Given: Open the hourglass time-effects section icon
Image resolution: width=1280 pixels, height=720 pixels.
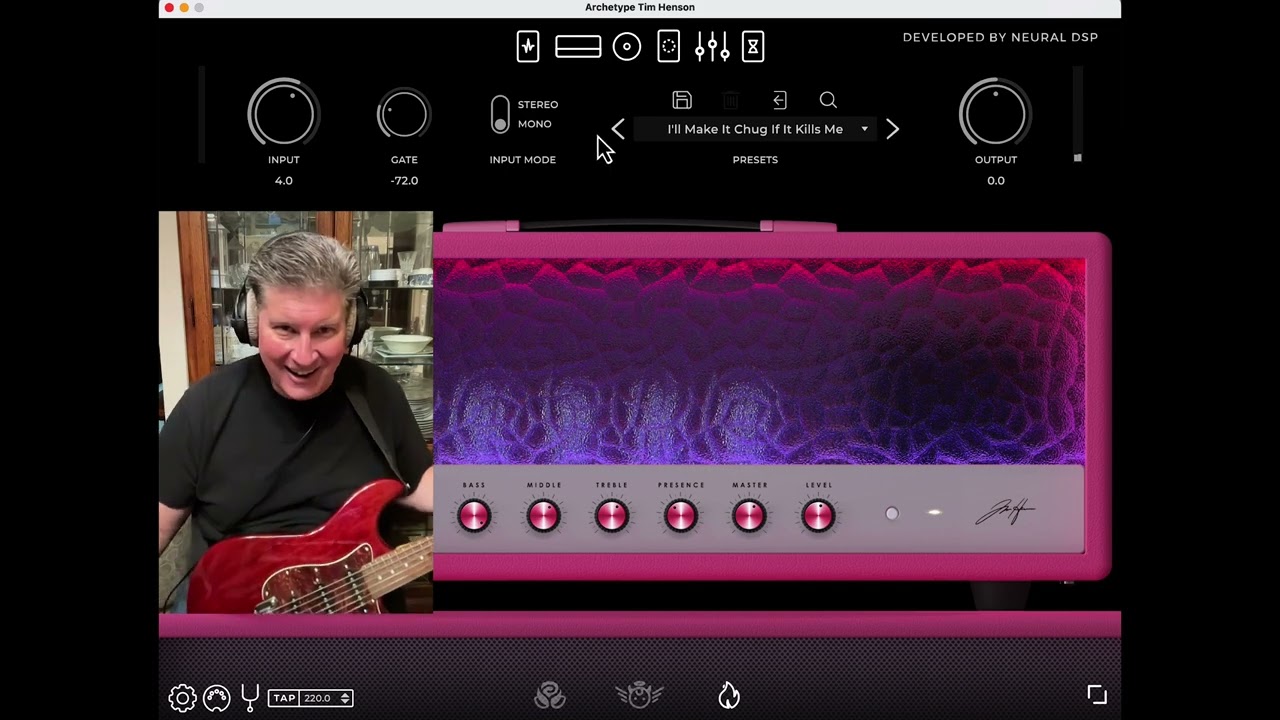Looking at the screenshot, I should 754,46.
